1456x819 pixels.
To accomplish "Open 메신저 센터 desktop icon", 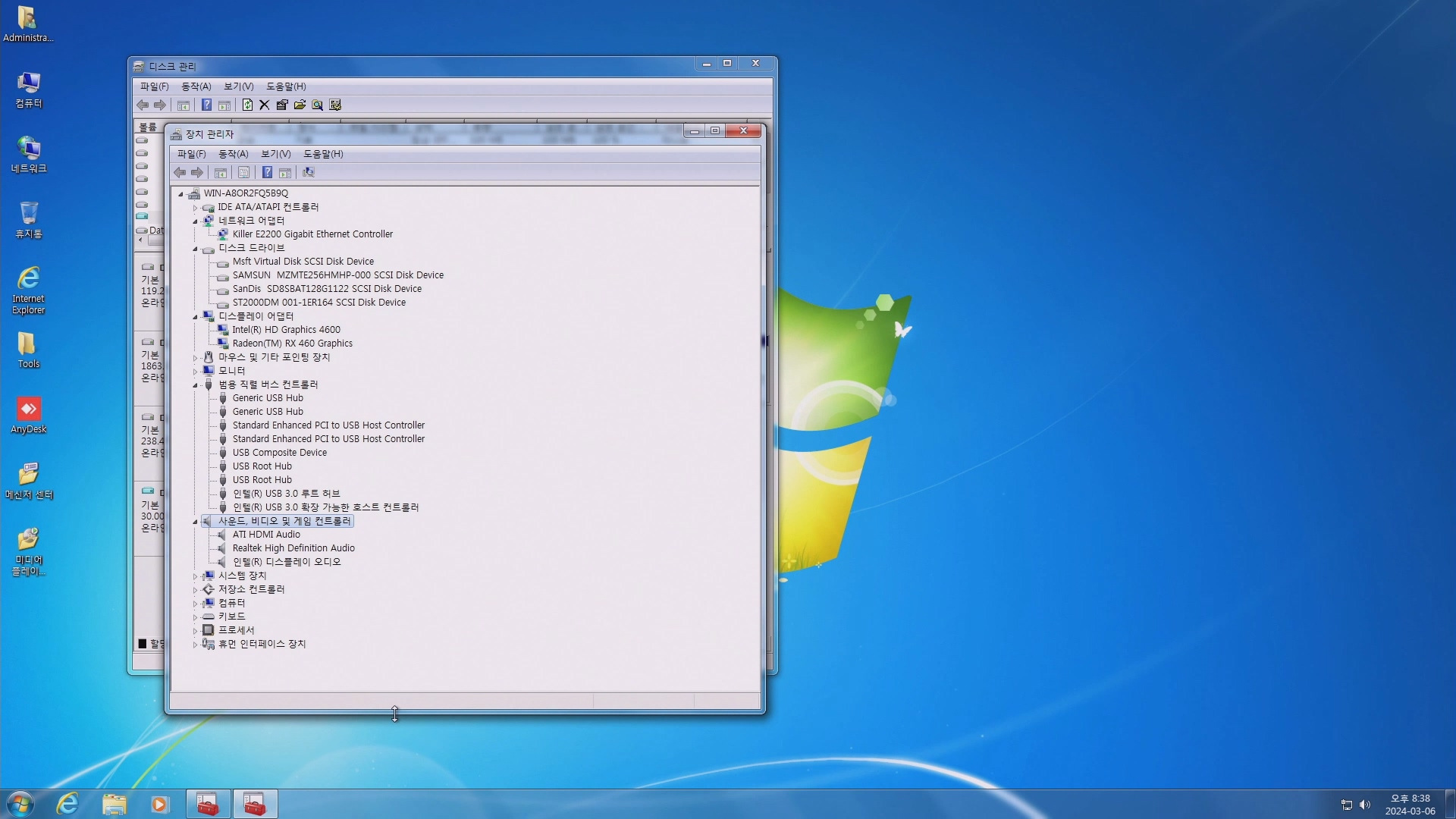I will pos(29,481).
